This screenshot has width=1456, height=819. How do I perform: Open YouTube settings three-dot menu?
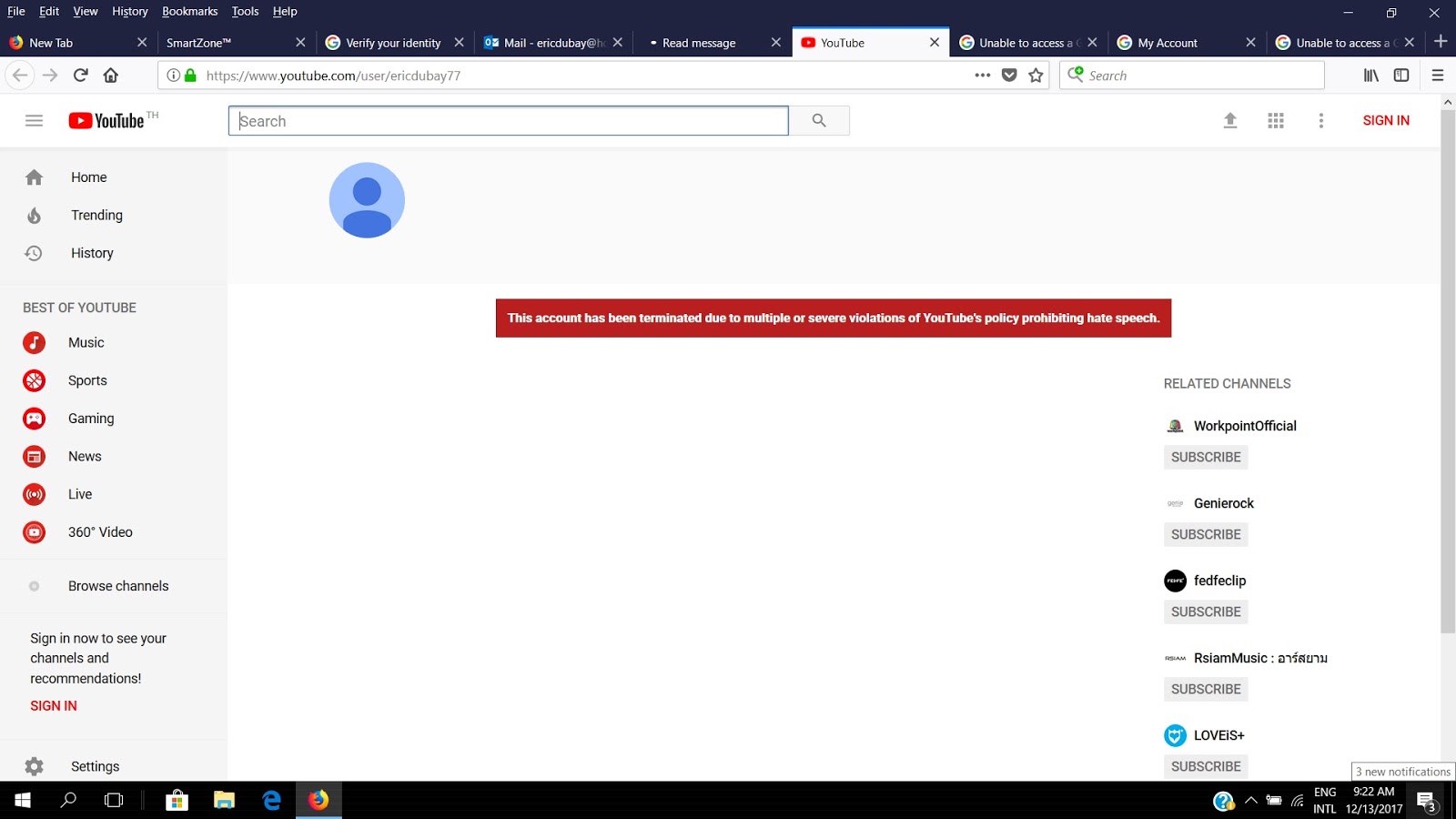pos(1321,120)
